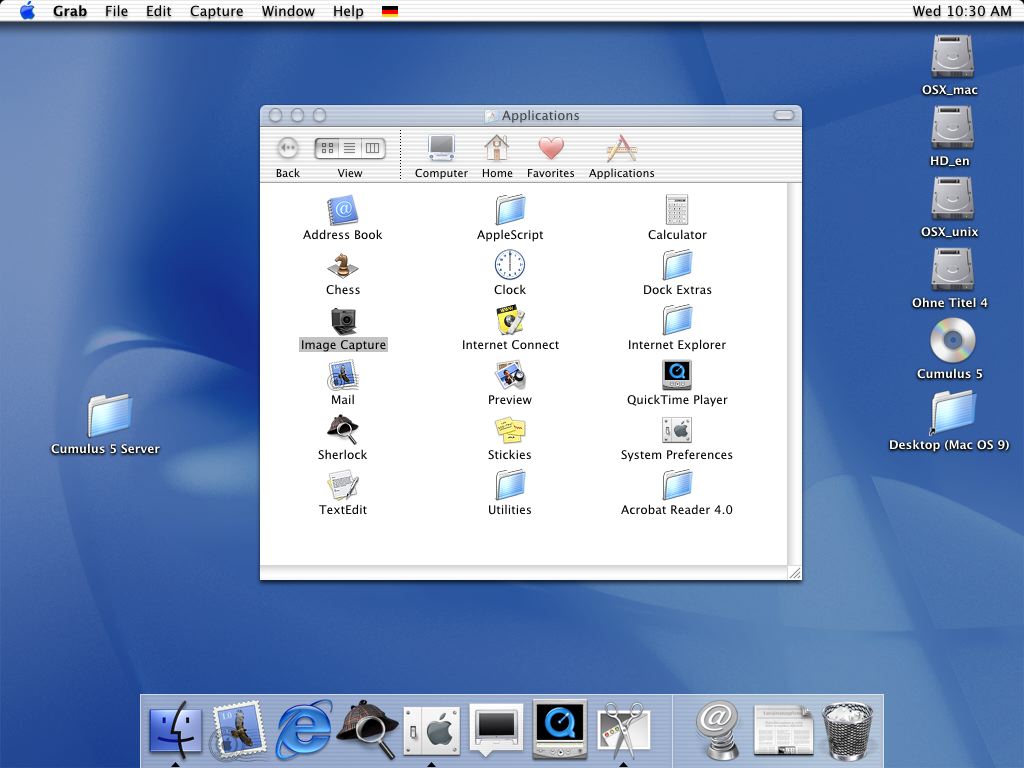Select the Sherlock icon in Applications window
The image size is (1024, 768).
coord(342,430)
